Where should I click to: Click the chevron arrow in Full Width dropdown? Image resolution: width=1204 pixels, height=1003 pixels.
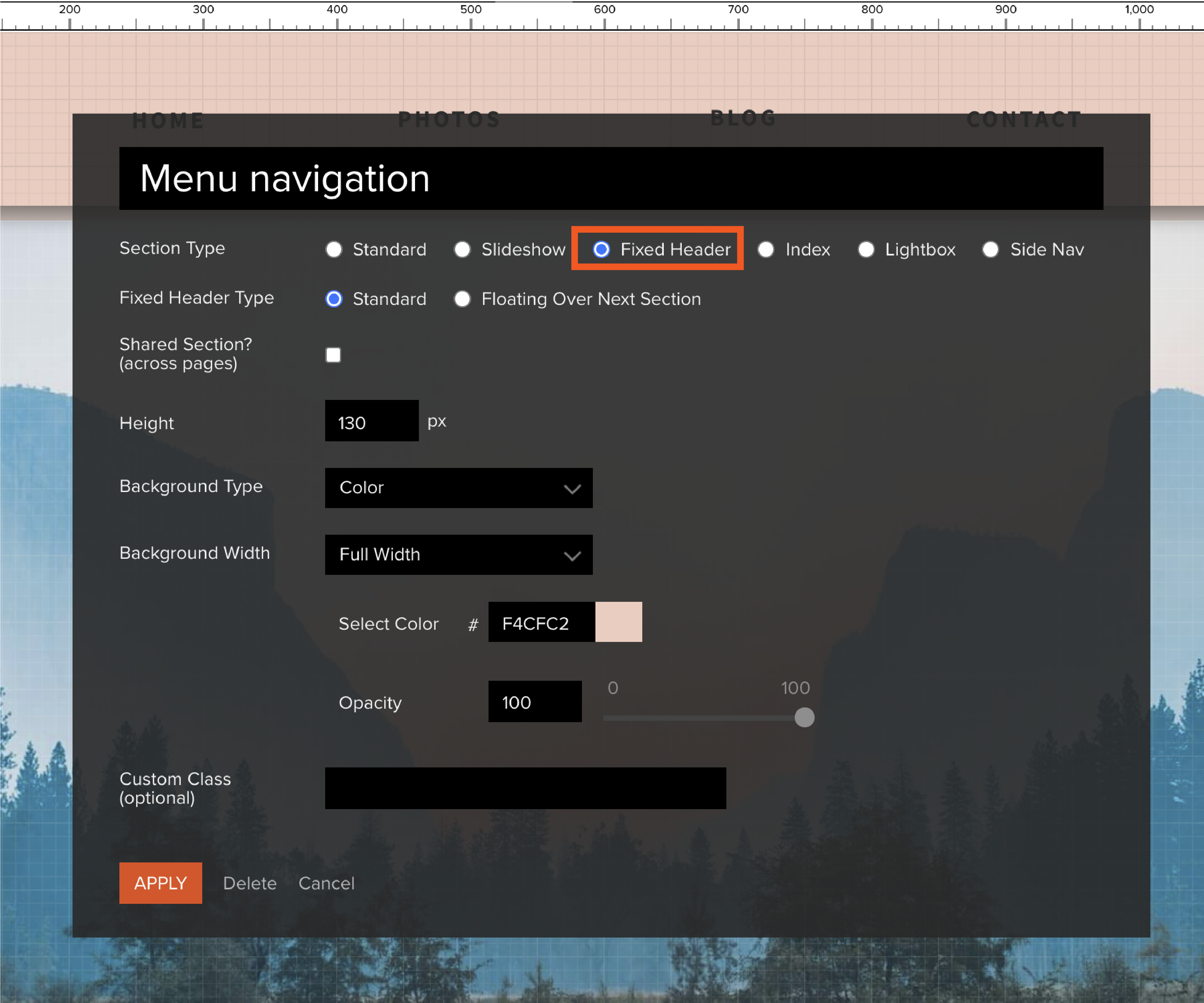point(572,556)
